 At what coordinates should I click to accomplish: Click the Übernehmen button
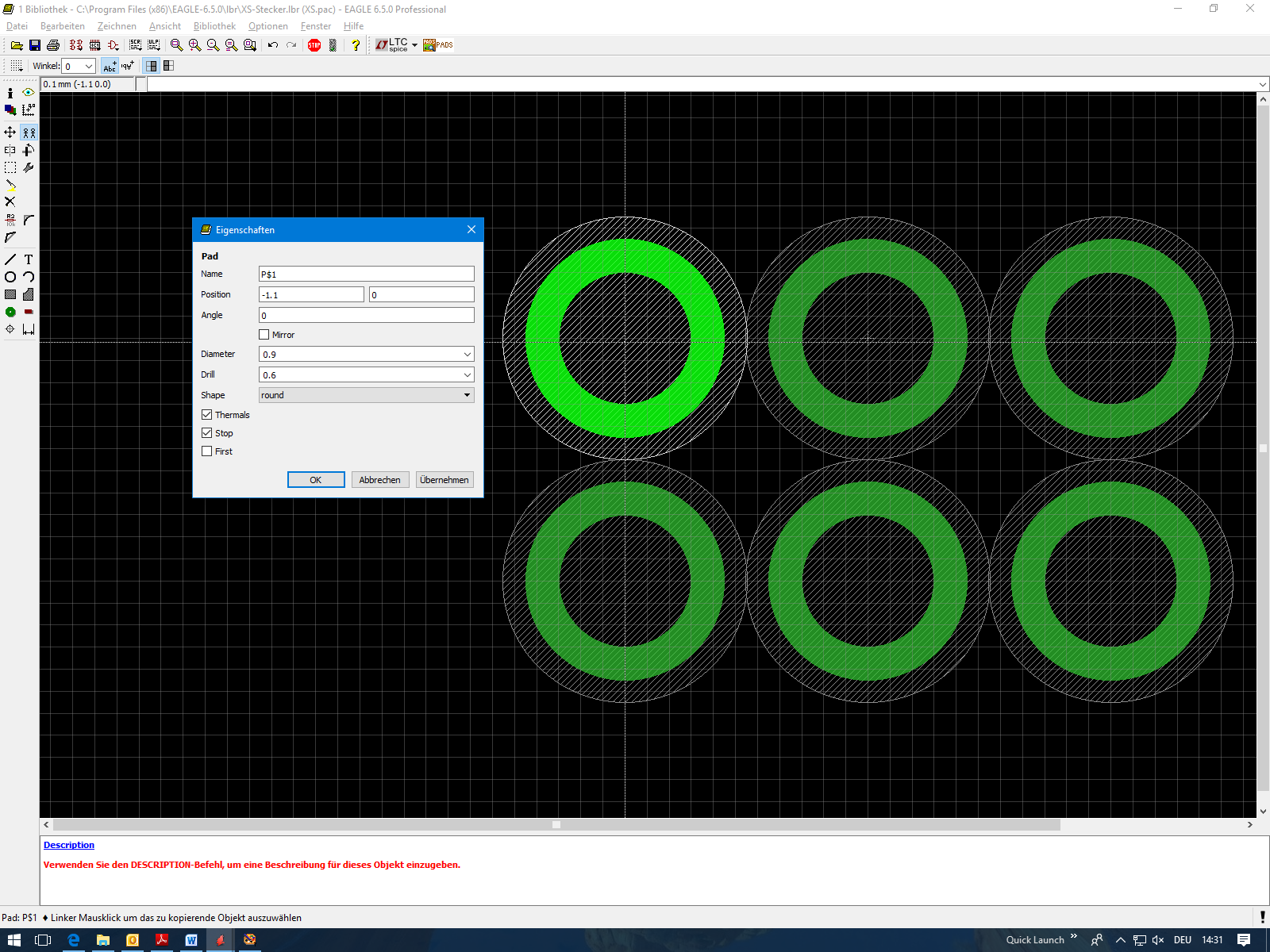click(444, 480)
